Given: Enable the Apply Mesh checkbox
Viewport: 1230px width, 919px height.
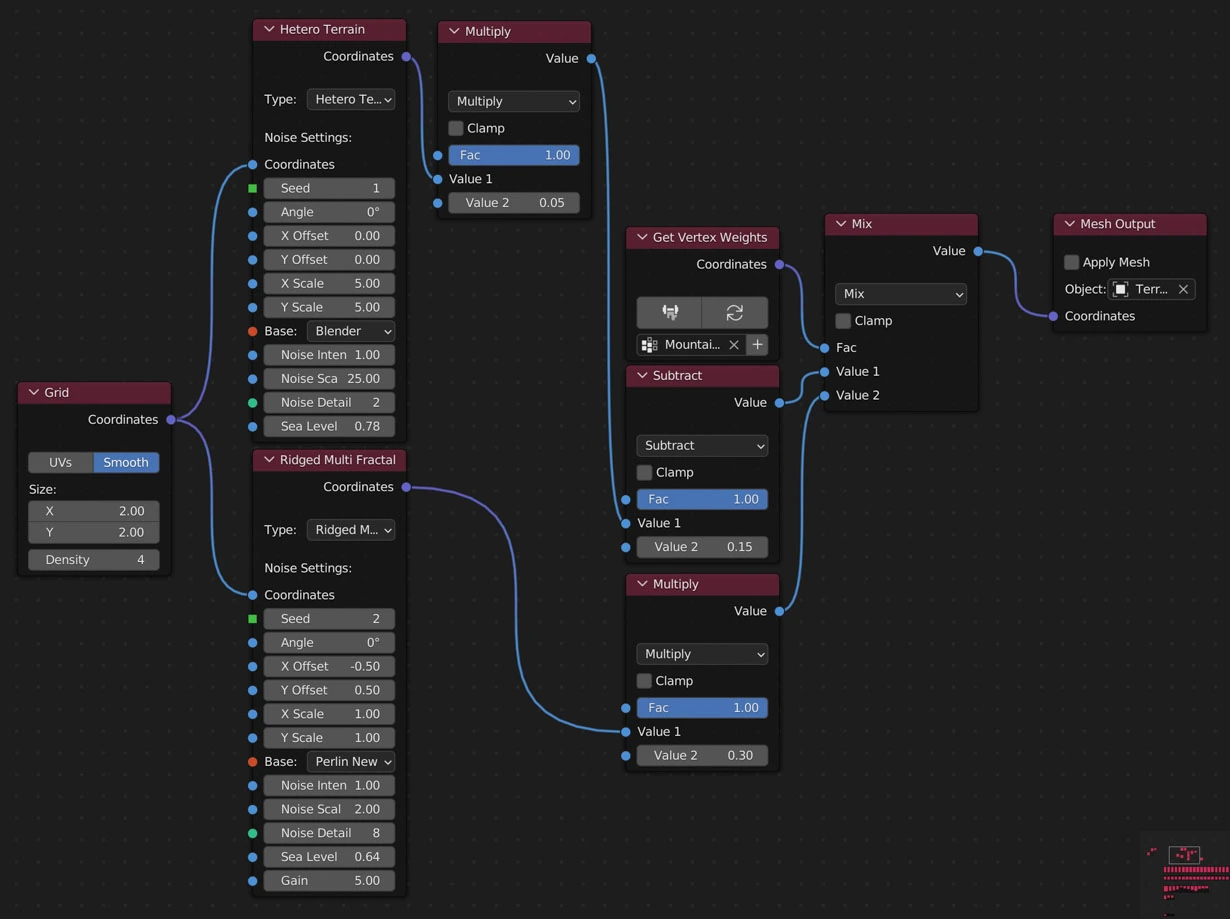Looking at the screenshot, I should [x=1071, y=262].
